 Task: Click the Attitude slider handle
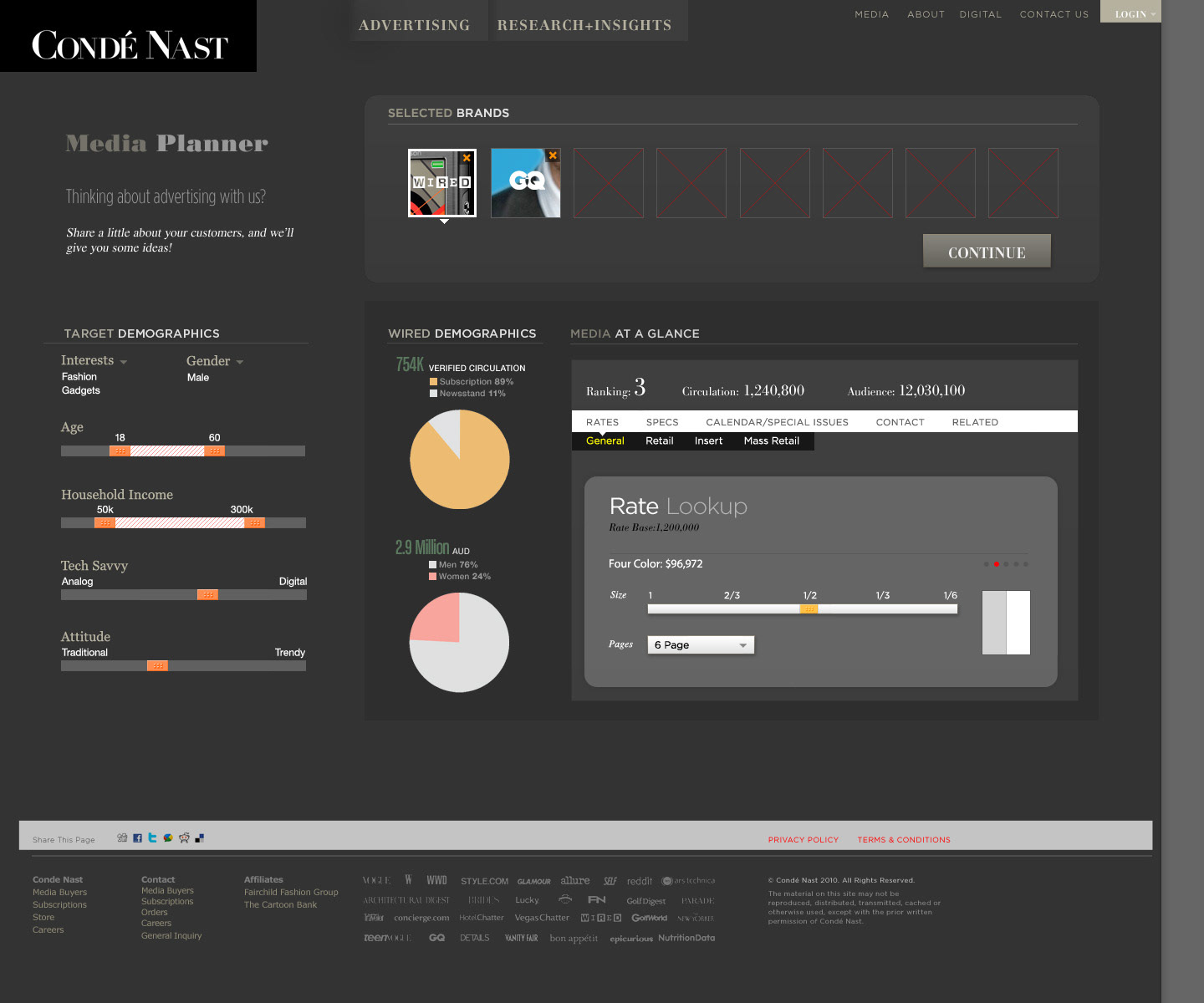tap(157, 665)
